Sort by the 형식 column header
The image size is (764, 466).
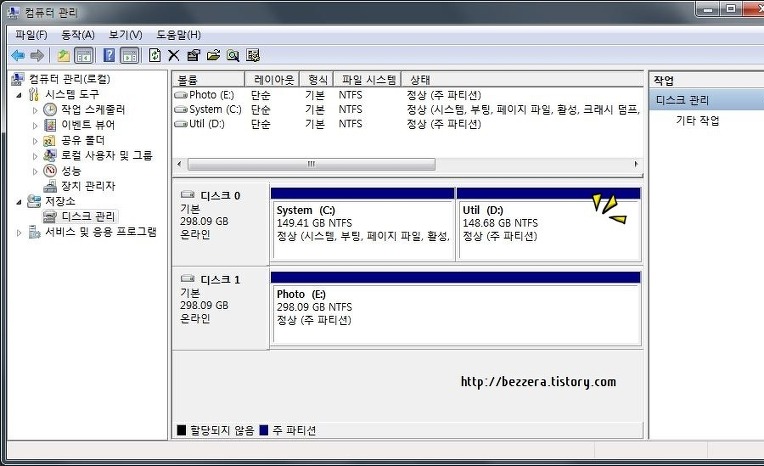(x=317, y=79)
